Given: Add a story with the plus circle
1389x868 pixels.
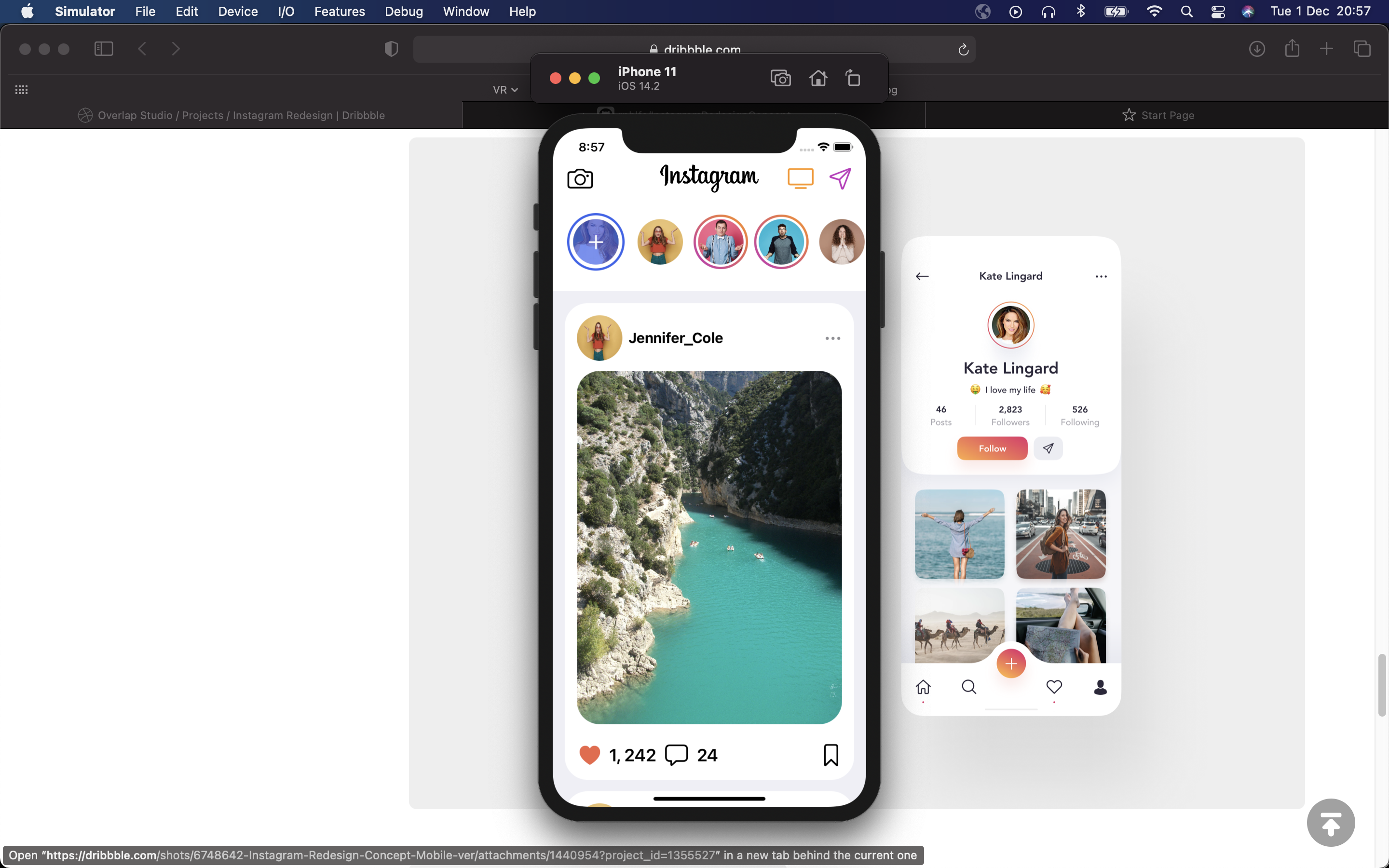Looking at the screenshot, I should (x=596, y=242).
